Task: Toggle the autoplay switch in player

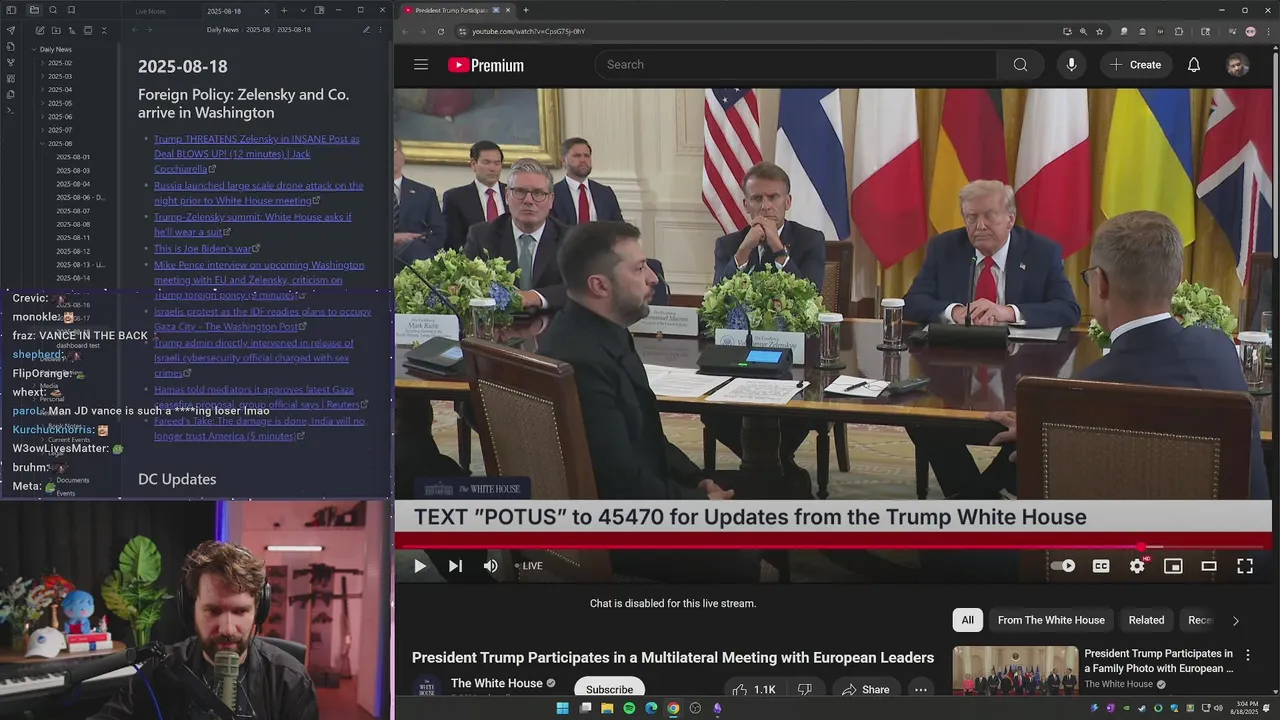Action: tap(1063, 566)
